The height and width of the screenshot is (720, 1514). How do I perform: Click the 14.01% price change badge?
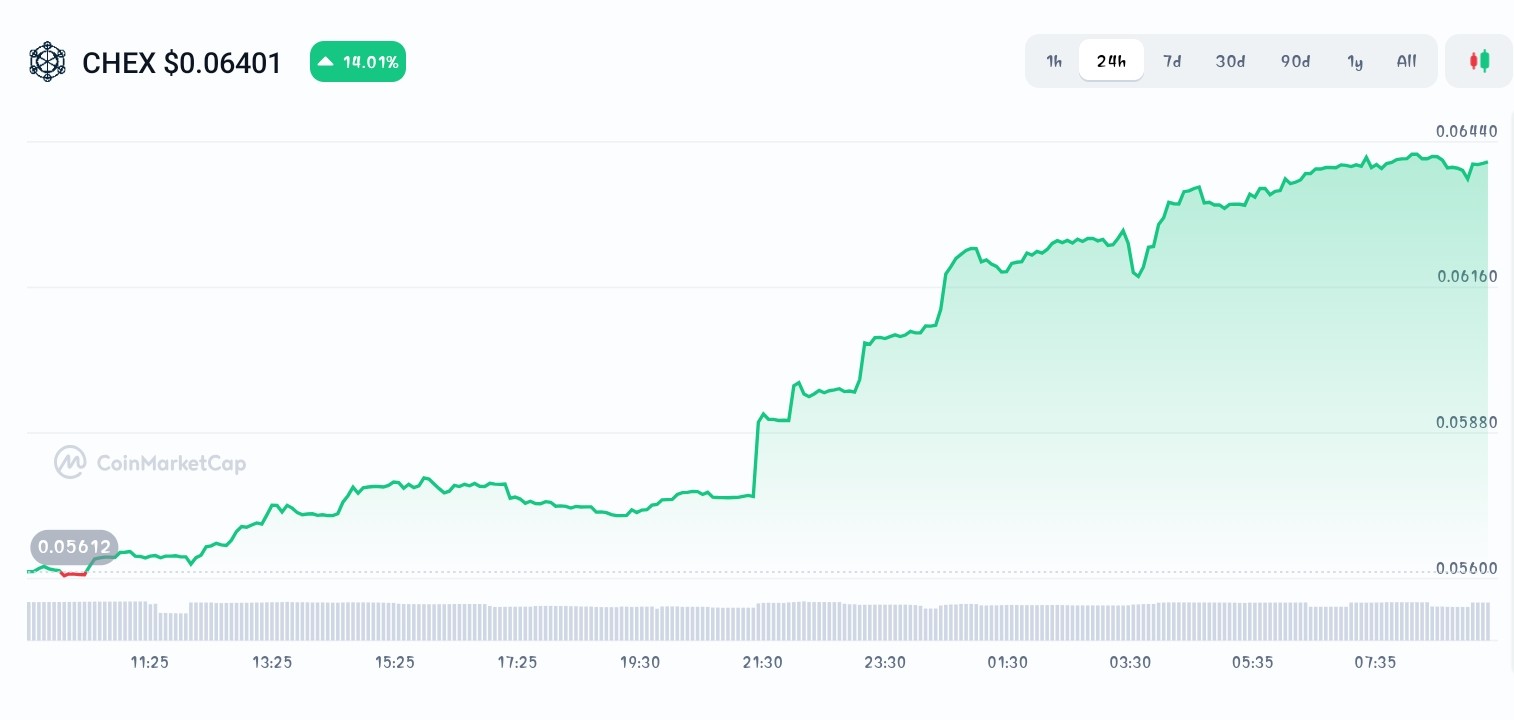pyautogui.click(x=358, y=62)
